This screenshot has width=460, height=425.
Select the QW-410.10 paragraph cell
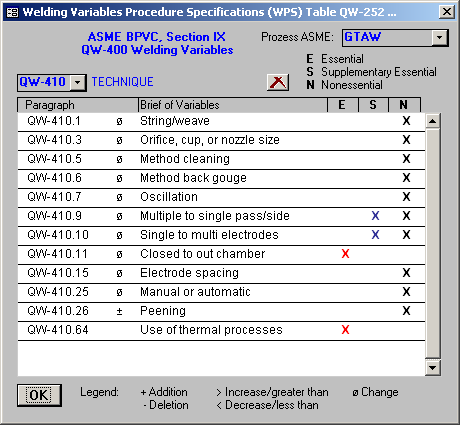[58, 235]
